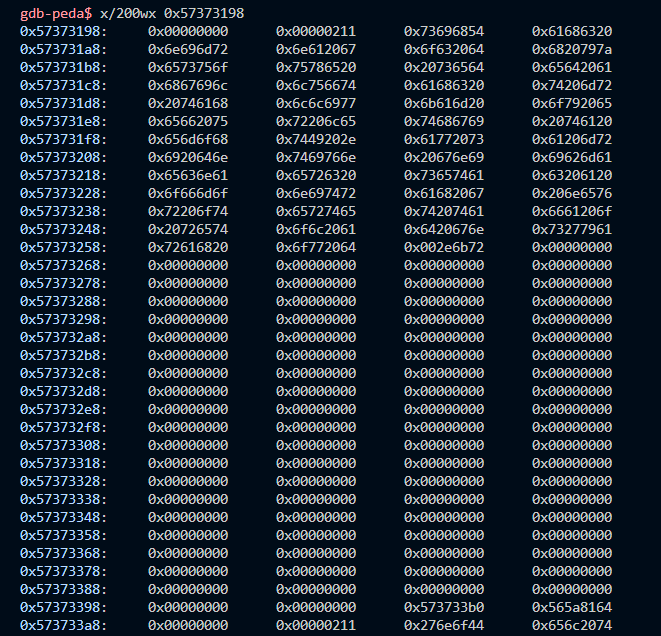This screenshot has width=661, height=636.
Task: Select value 0x656d6f68
Action: 188,140
